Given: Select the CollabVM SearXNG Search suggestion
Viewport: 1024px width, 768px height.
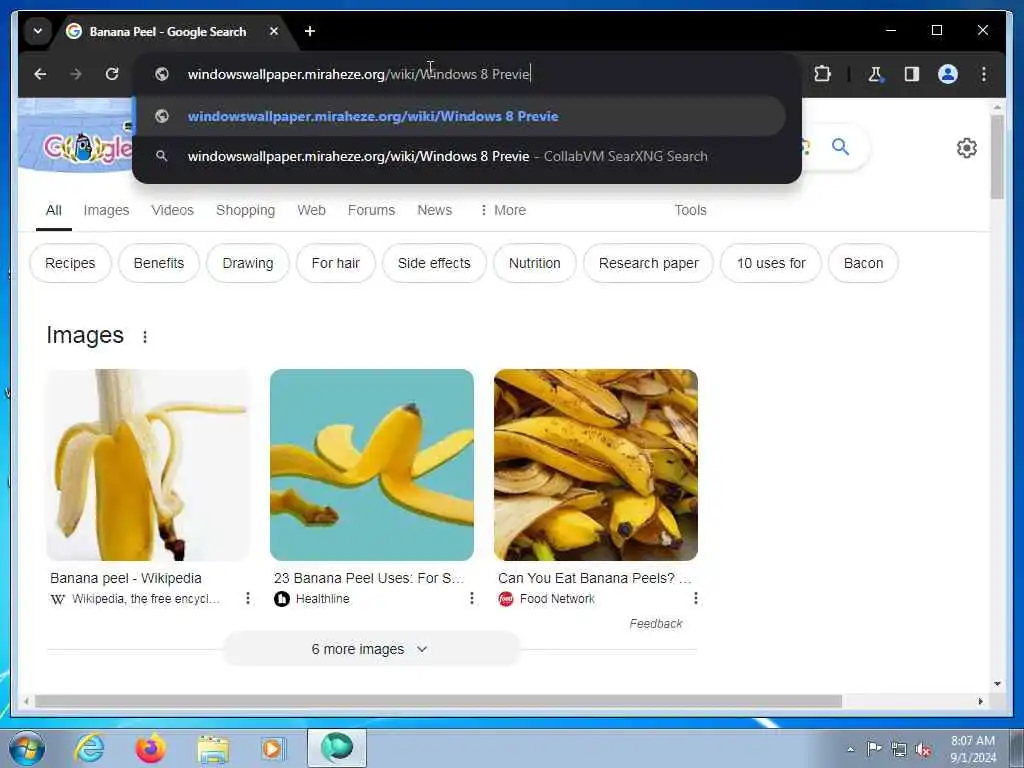Looking at the screenshot, I should [459, 156].
